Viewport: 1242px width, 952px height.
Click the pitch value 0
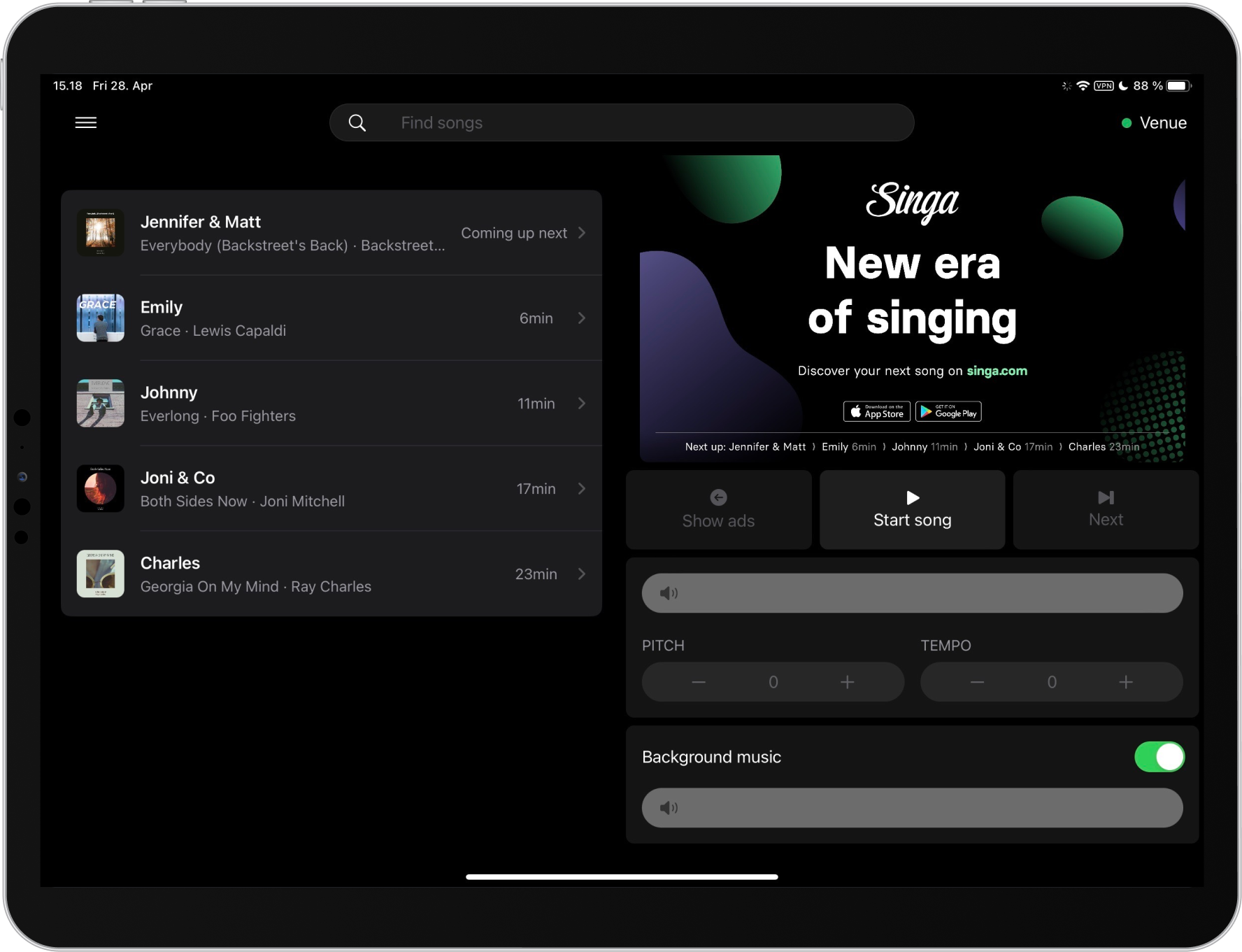pyautogui.click(x=773, y=682)
